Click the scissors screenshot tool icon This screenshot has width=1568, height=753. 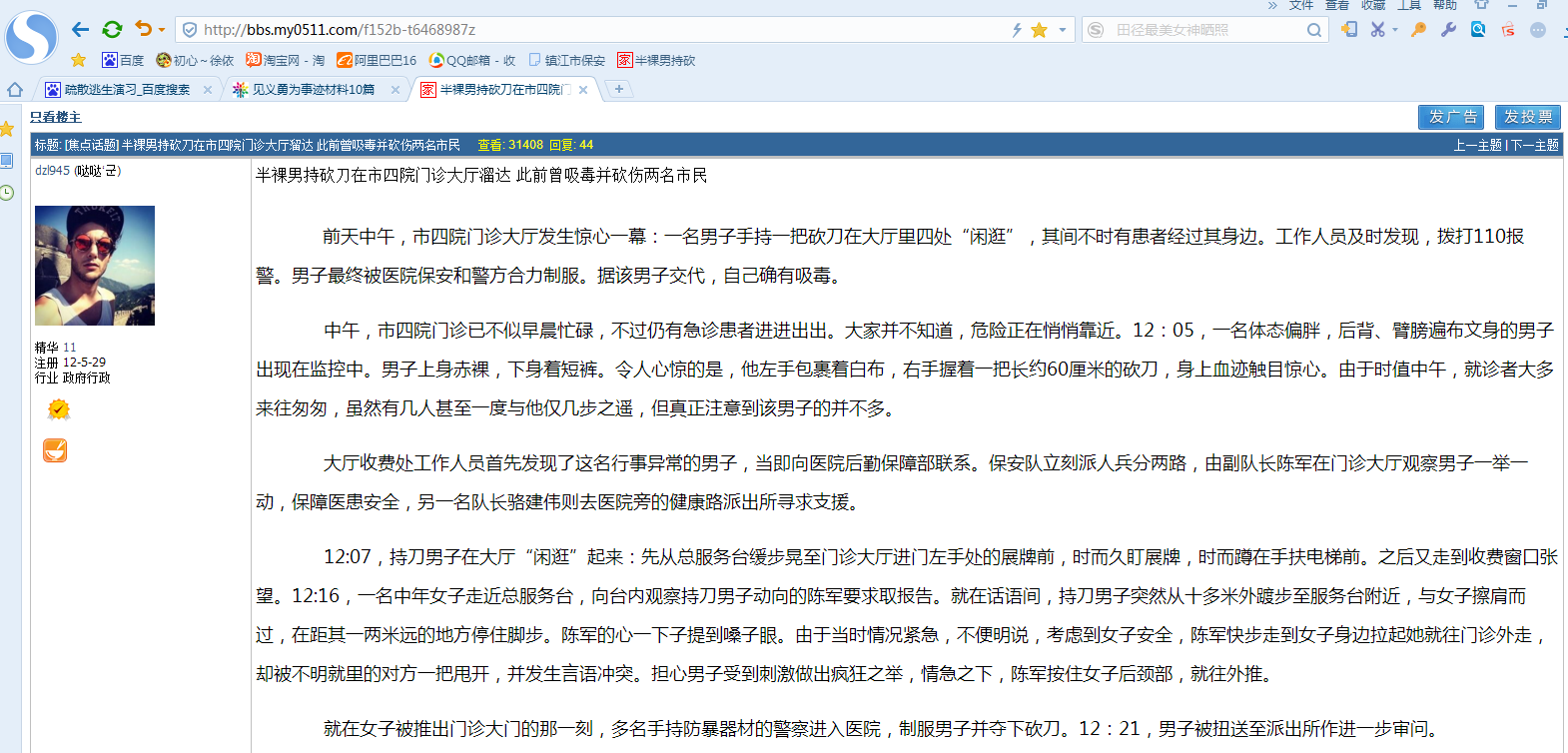pos(1377,30)
